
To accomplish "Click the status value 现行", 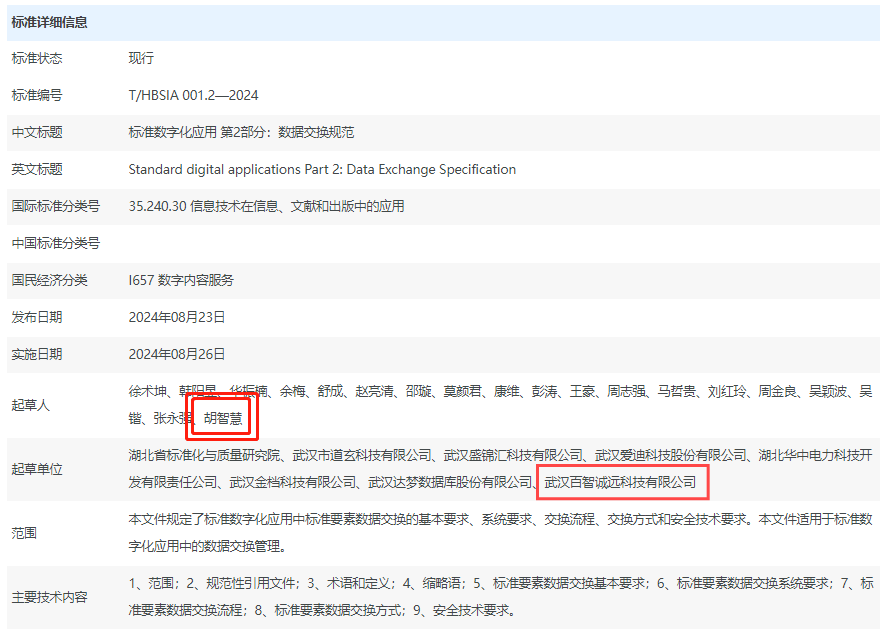I will (141, 58).
